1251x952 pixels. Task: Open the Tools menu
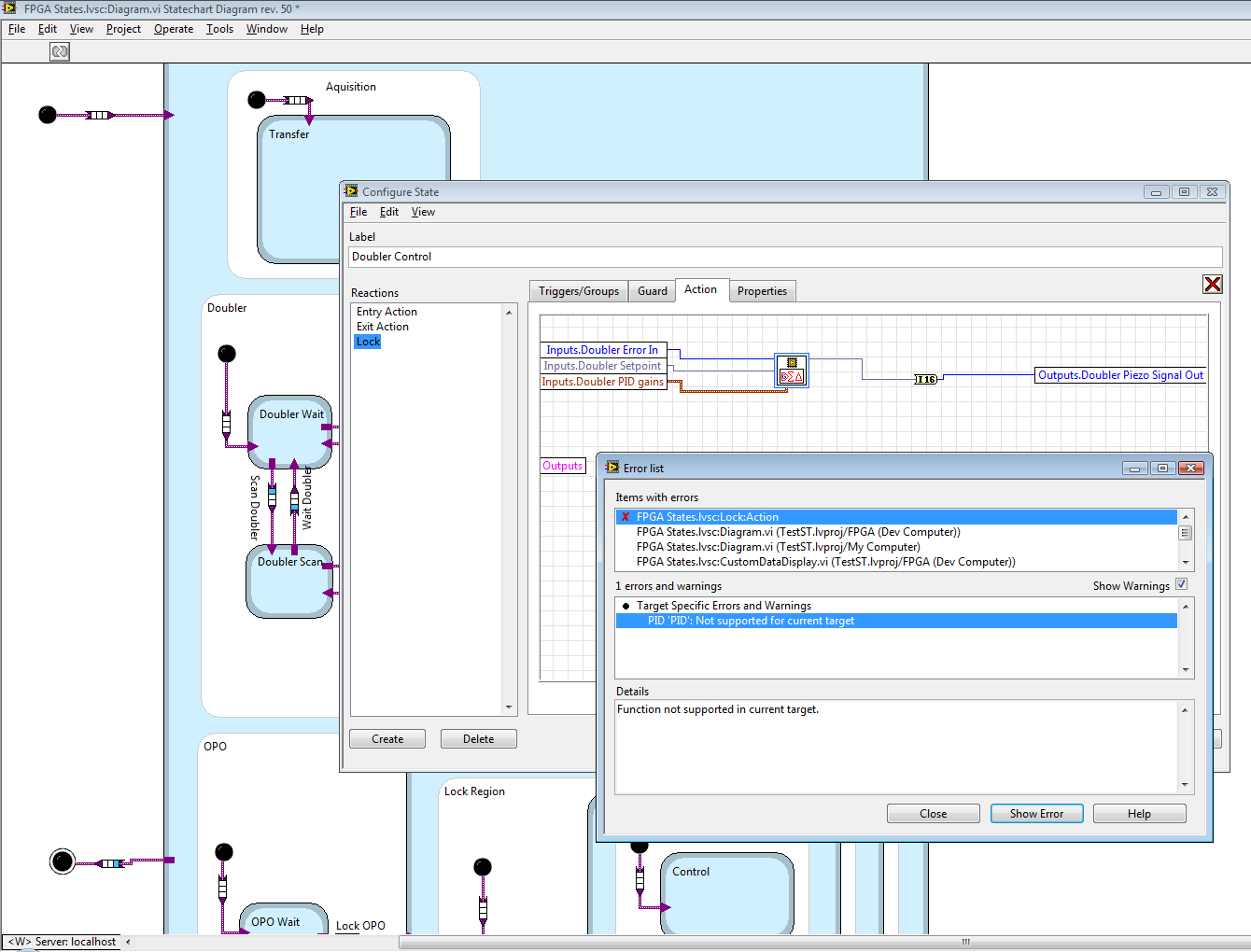219,29
